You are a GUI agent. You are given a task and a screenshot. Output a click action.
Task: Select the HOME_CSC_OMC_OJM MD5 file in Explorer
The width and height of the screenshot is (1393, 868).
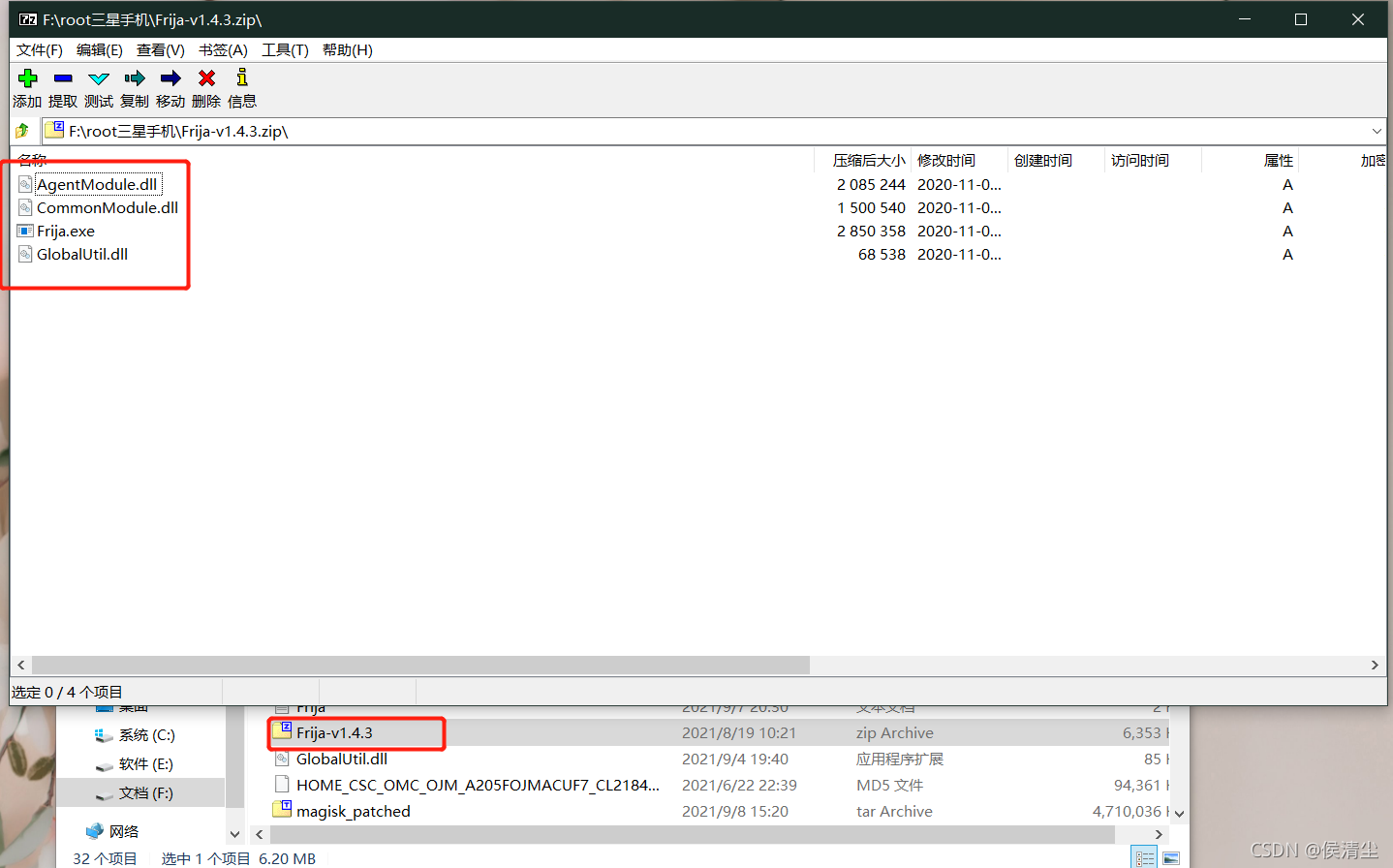[478, 785]
